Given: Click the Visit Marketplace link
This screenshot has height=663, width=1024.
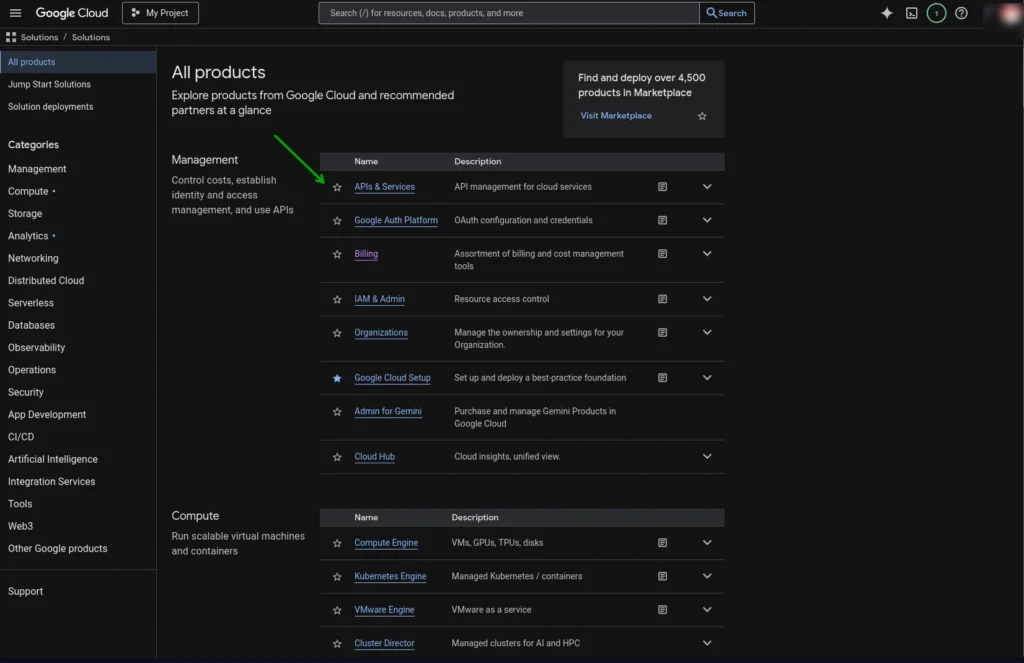Looking at the screenshot, I should [616, 116].
